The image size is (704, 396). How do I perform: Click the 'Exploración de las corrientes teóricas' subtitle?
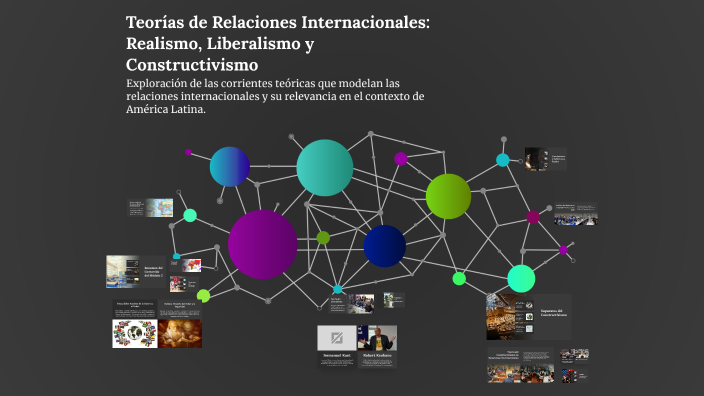275,96
